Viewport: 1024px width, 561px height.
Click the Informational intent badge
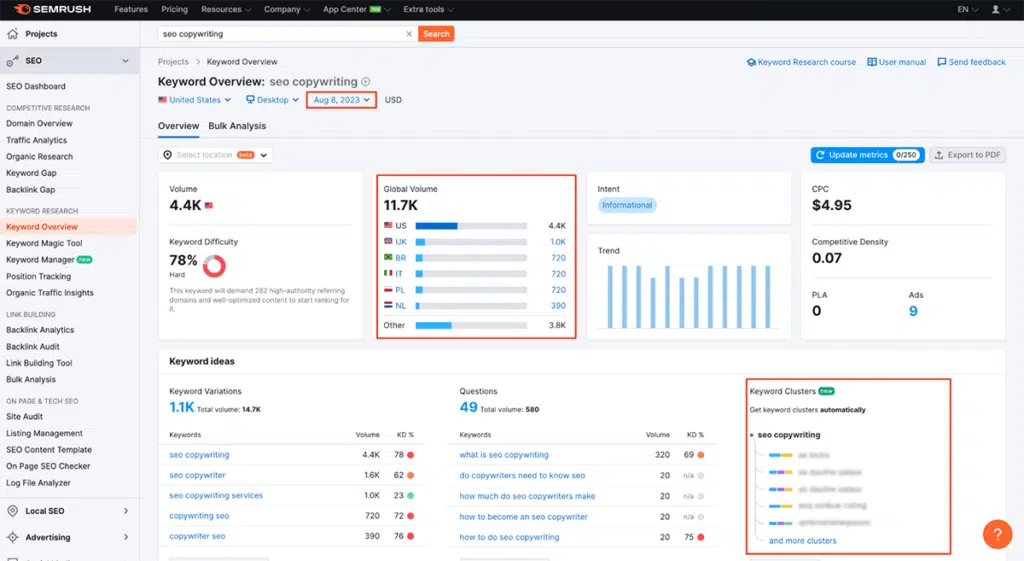tap(627, 205)
